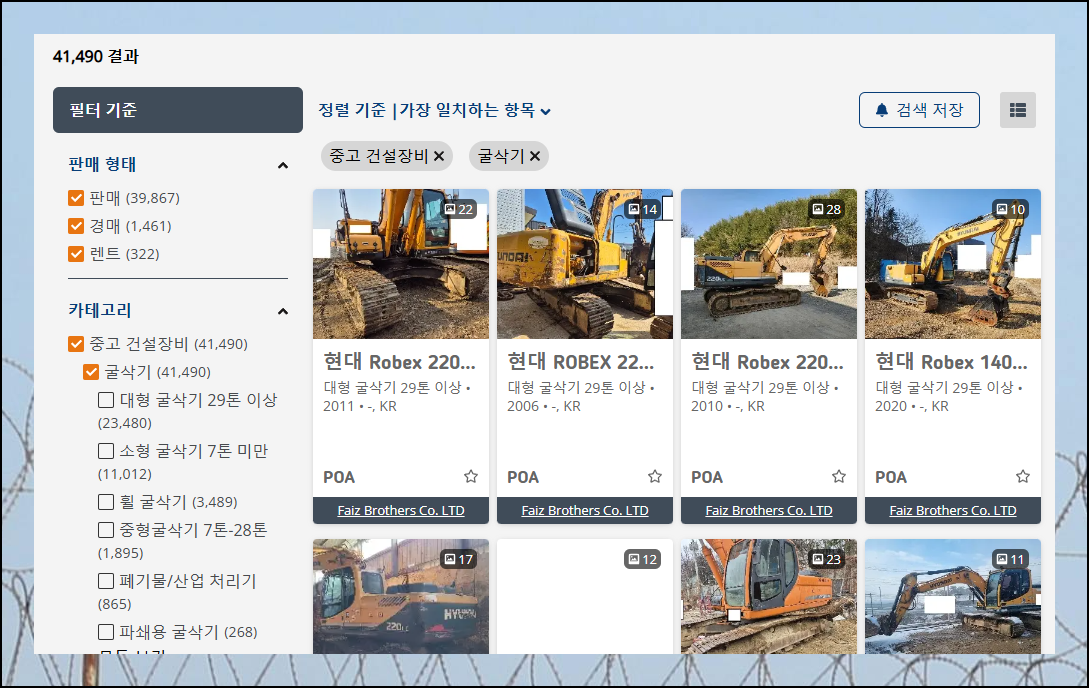Click the 검색 저장 button
The width and height of the screenshot is (1089, 688).
[x=919, y=110]
